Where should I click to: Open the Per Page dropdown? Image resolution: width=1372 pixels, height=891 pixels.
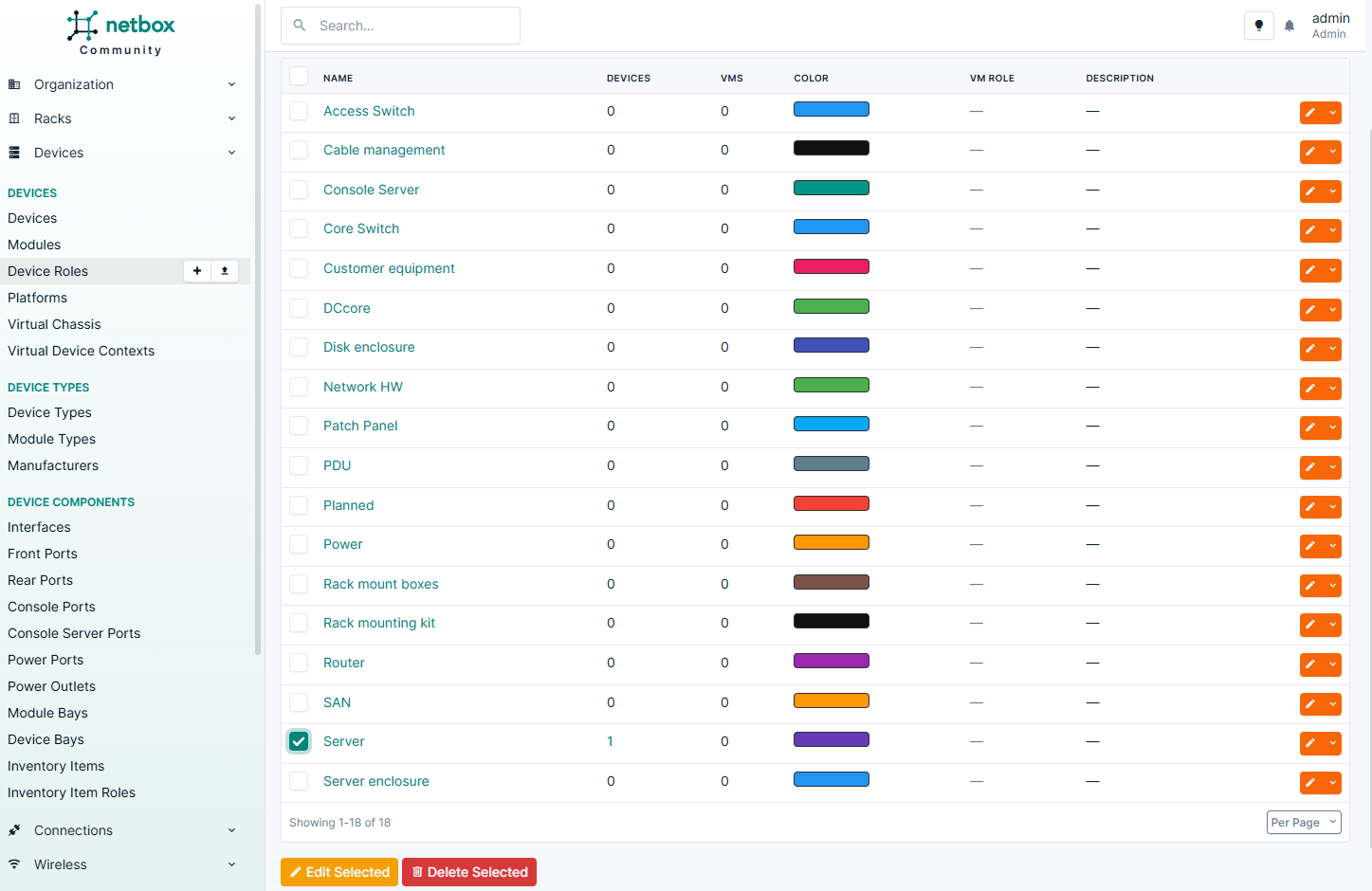click(1304, 823)
